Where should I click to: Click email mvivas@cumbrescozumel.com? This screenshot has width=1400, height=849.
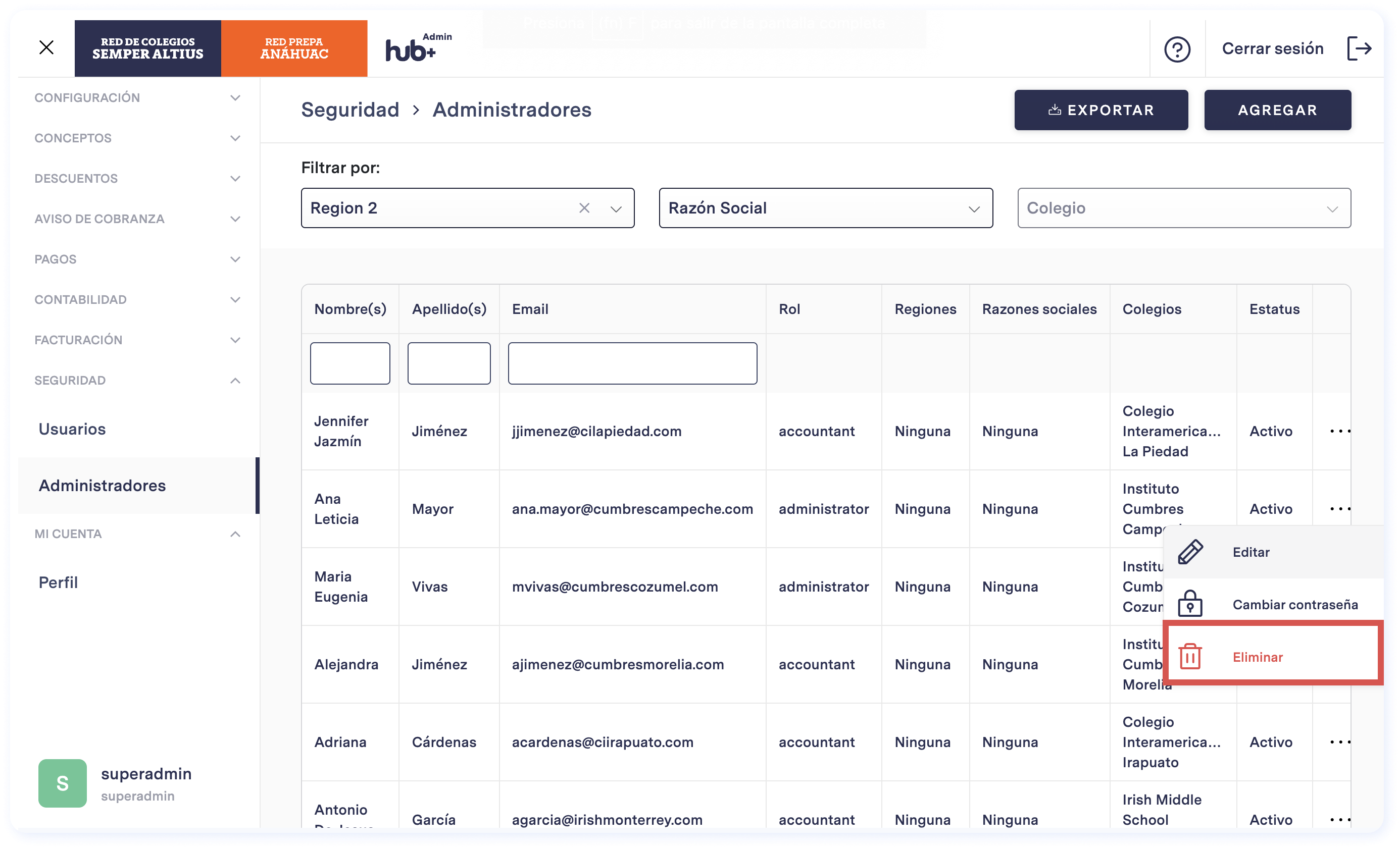click(615, 587)
